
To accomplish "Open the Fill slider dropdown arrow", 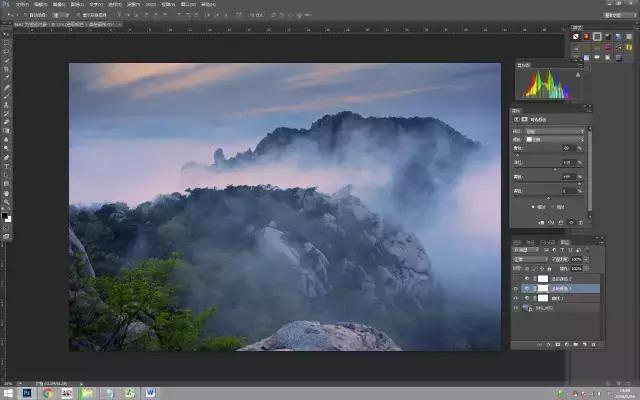I will (586, 269).
